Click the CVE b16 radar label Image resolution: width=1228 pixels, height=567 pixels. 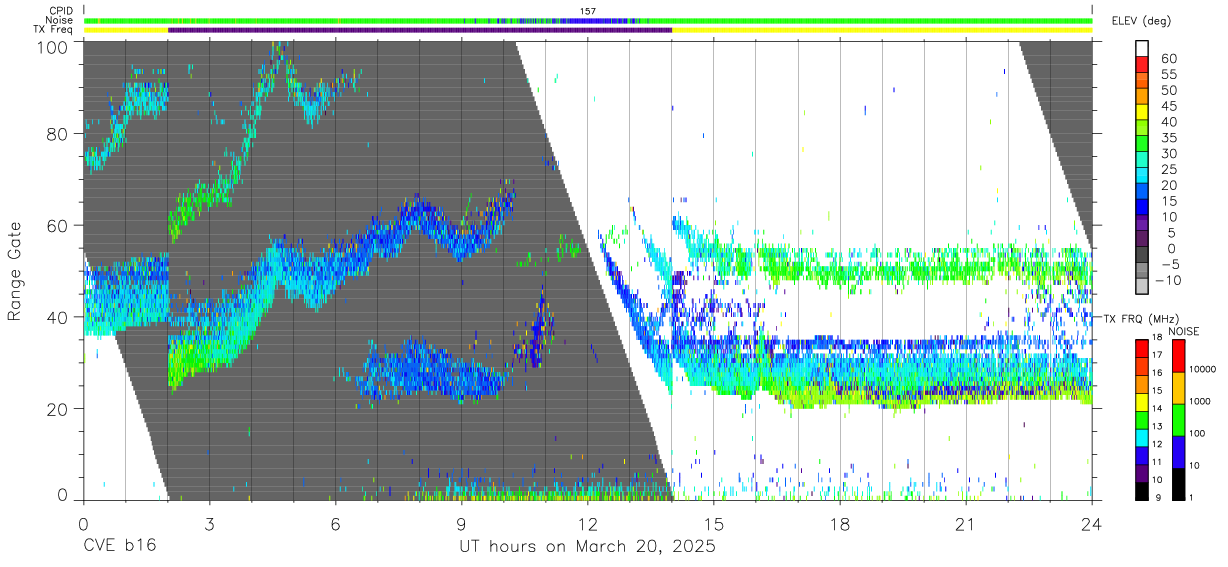click(118, 547)
